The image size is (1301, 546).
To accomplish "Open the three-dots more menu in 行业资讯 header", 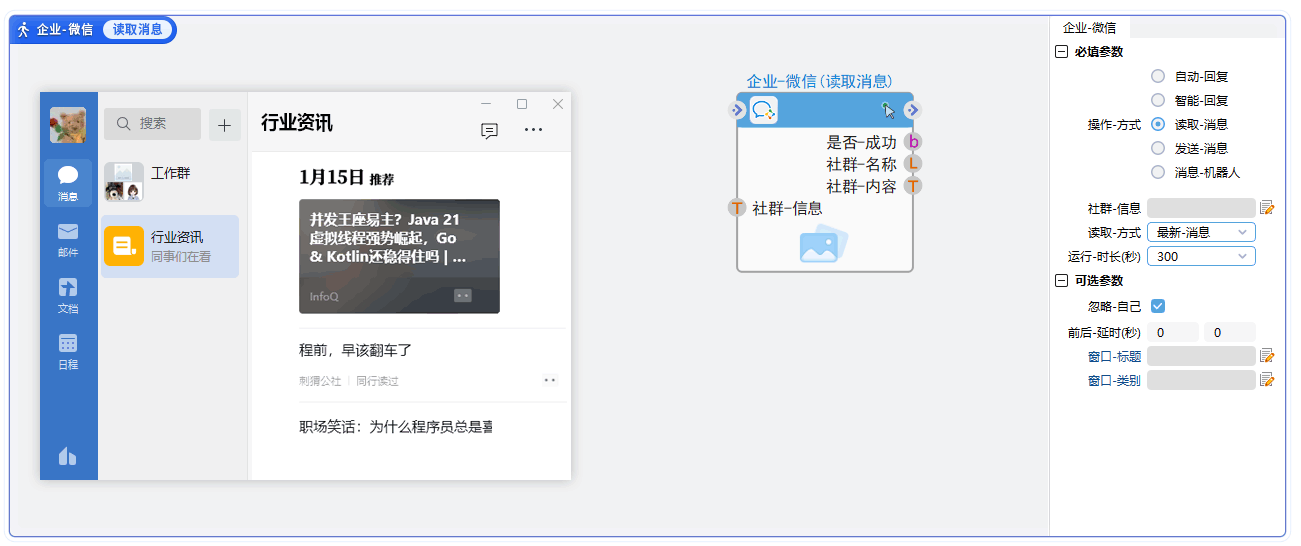I will coord(534,130).
